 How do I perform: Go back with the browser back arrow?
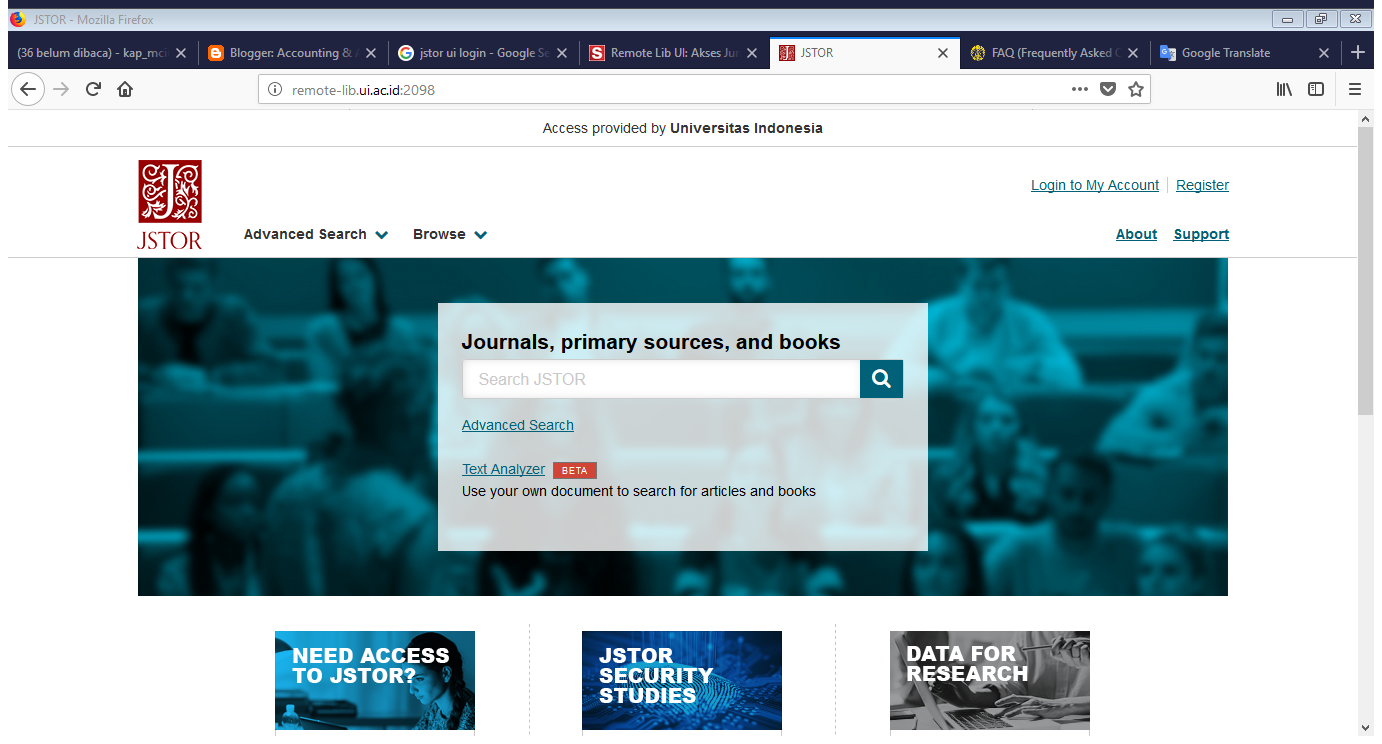pos(28,89)
